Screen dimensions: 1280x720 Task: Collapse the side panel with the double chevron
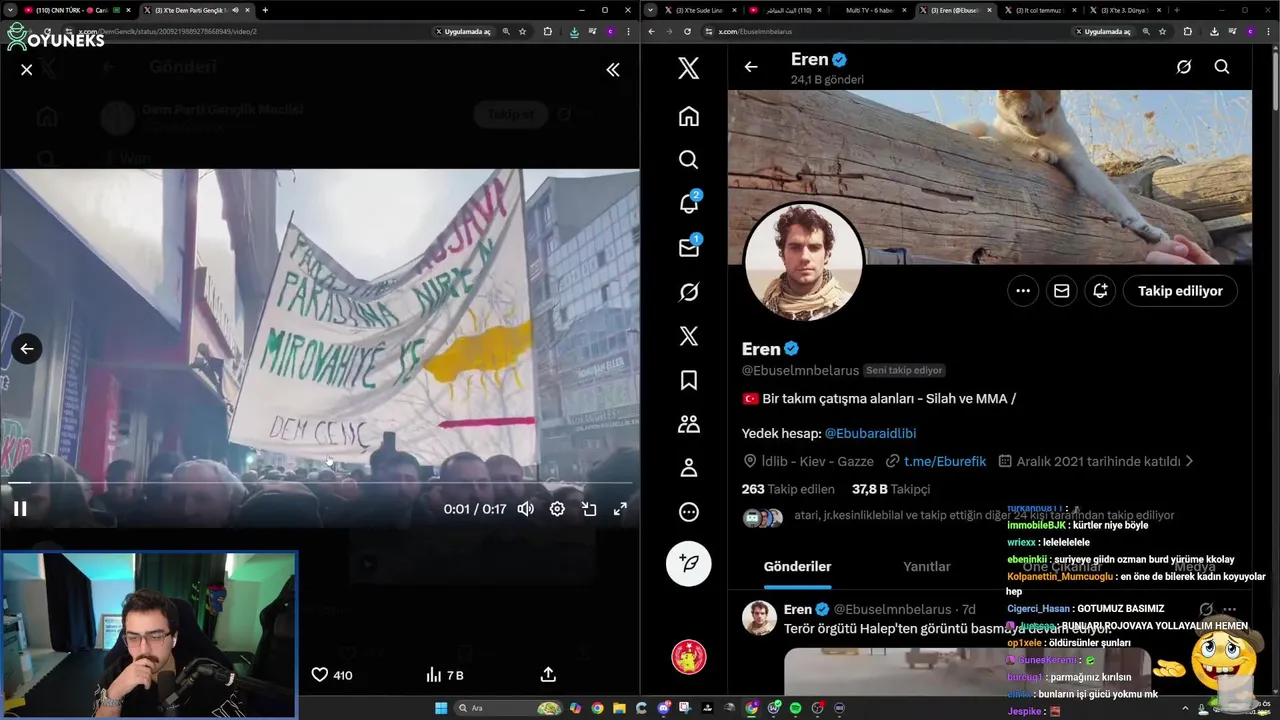point(612,69)
